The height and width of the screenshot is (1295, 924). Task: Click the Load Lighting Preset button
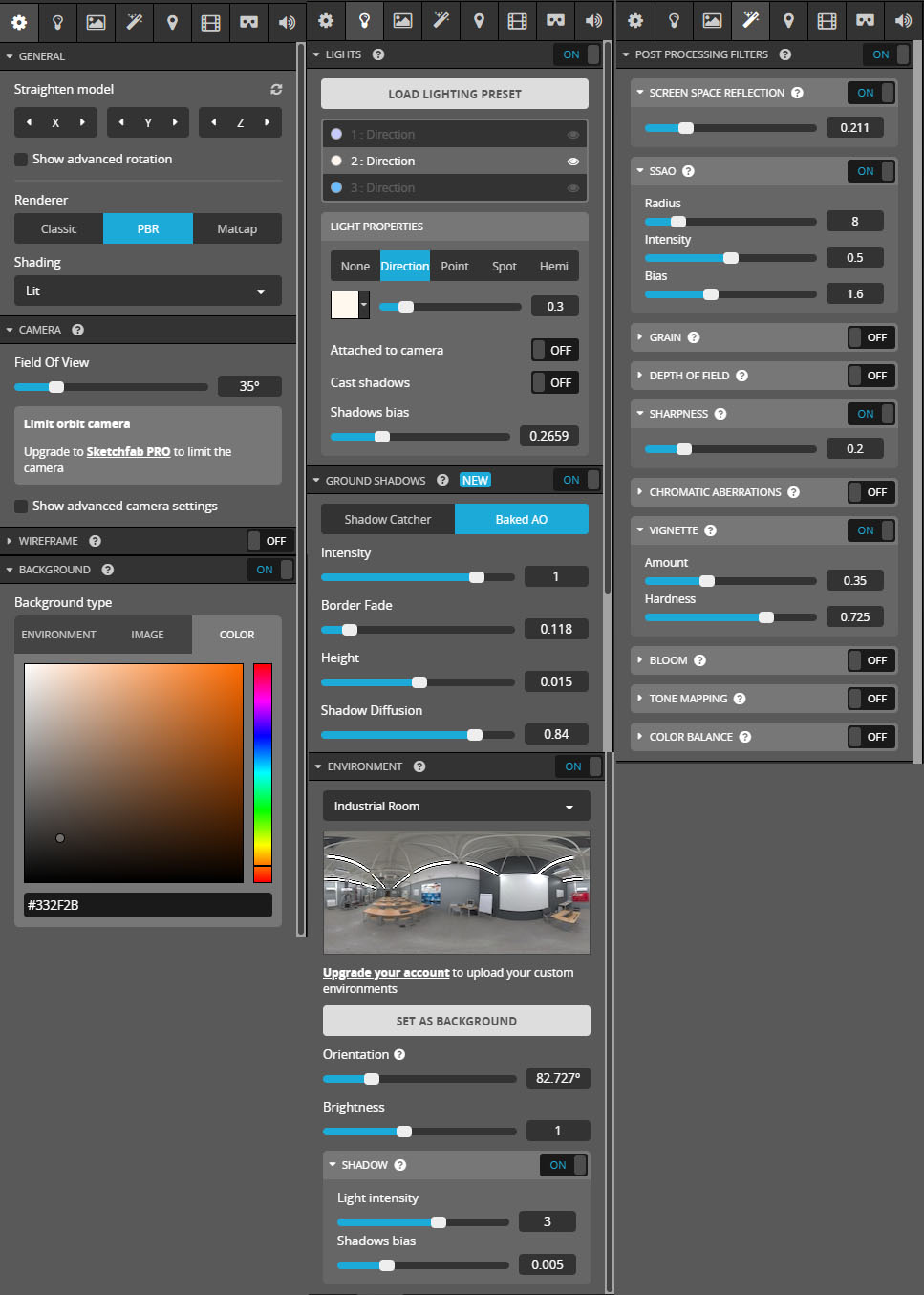[455, 94]
